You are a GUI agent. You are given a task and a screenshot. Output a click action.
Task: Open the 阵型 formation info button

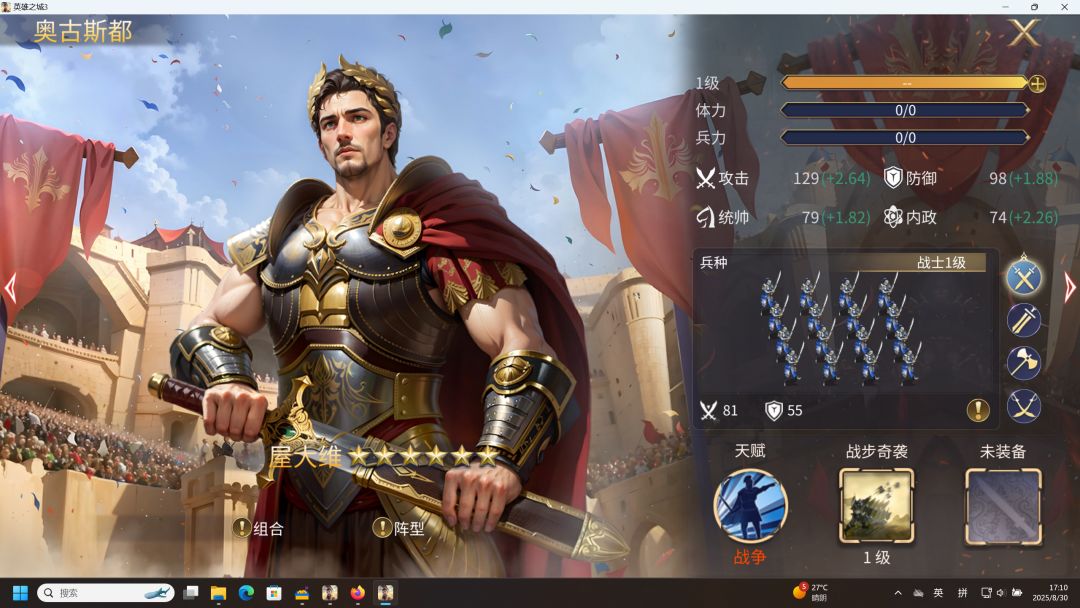[x=399, y=528]
